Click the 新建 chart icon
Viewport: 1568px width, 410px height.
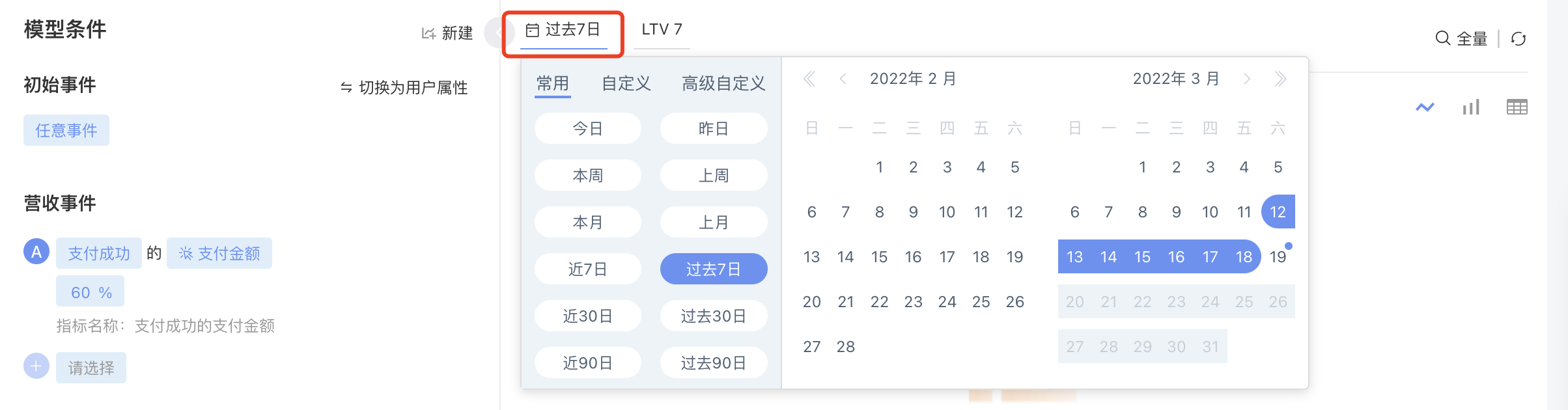428,33
